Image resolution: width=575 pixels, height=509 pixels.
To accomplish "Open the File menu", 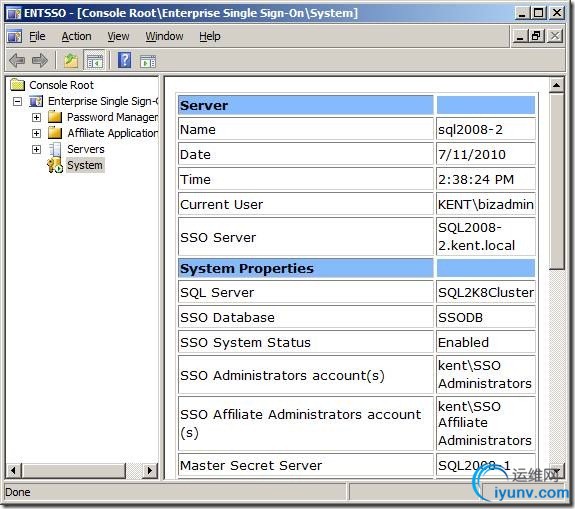I will point(37,36).
